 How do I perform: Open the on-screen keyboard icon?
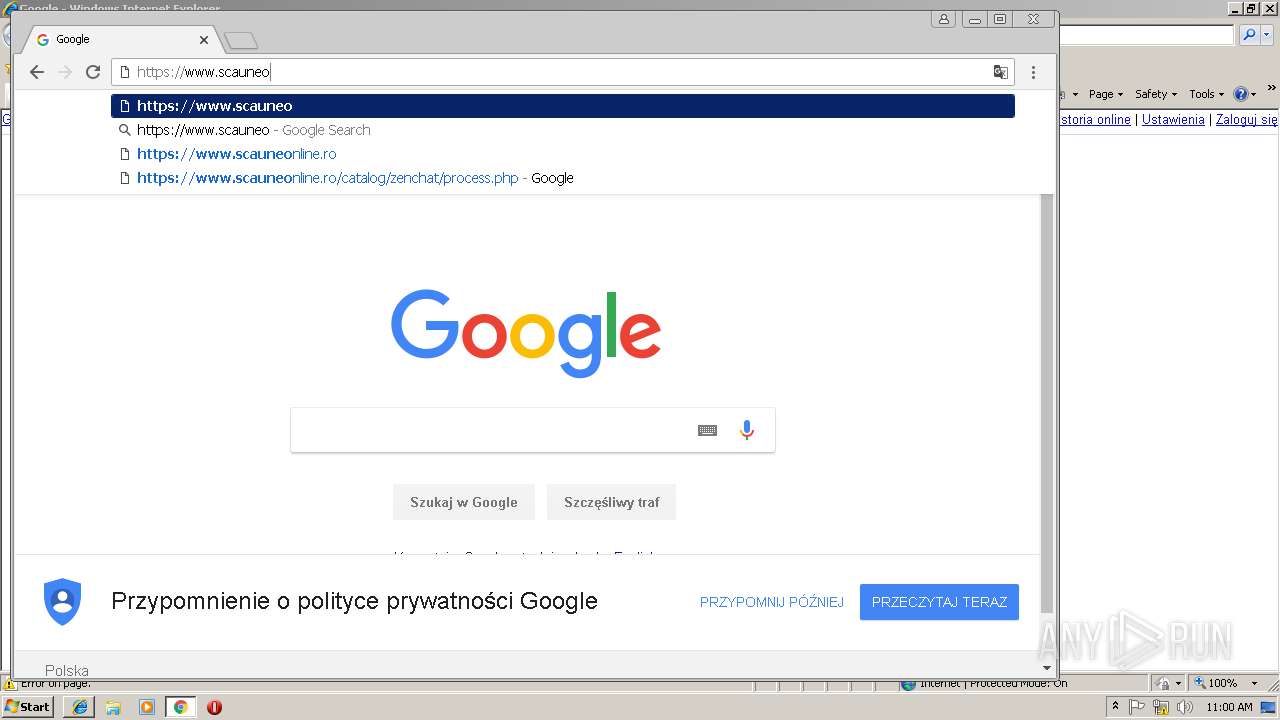pyautogui.click(x=707, y=430)
